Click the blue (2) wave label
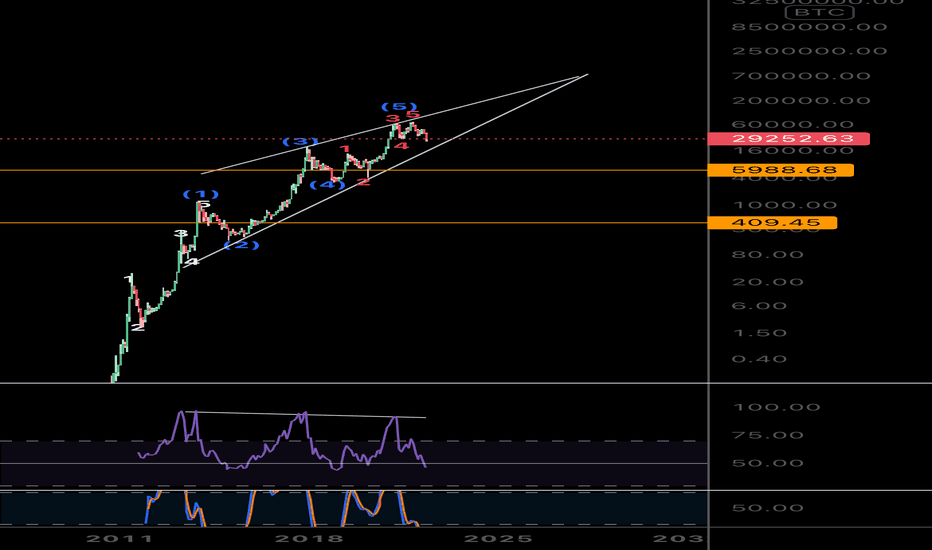This screenshot has width=932, height=550. pos(241,244)
